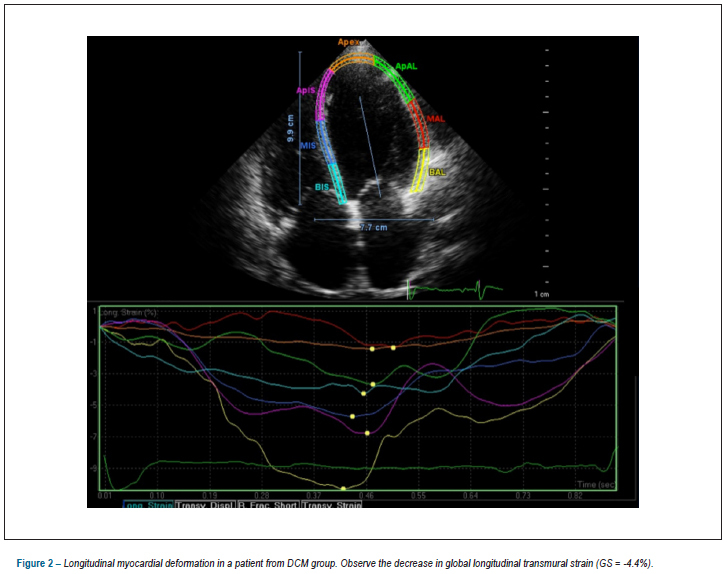Click the 0.28 time axis value
Viewport: 727px width, 574px height.
pos(261,496)
